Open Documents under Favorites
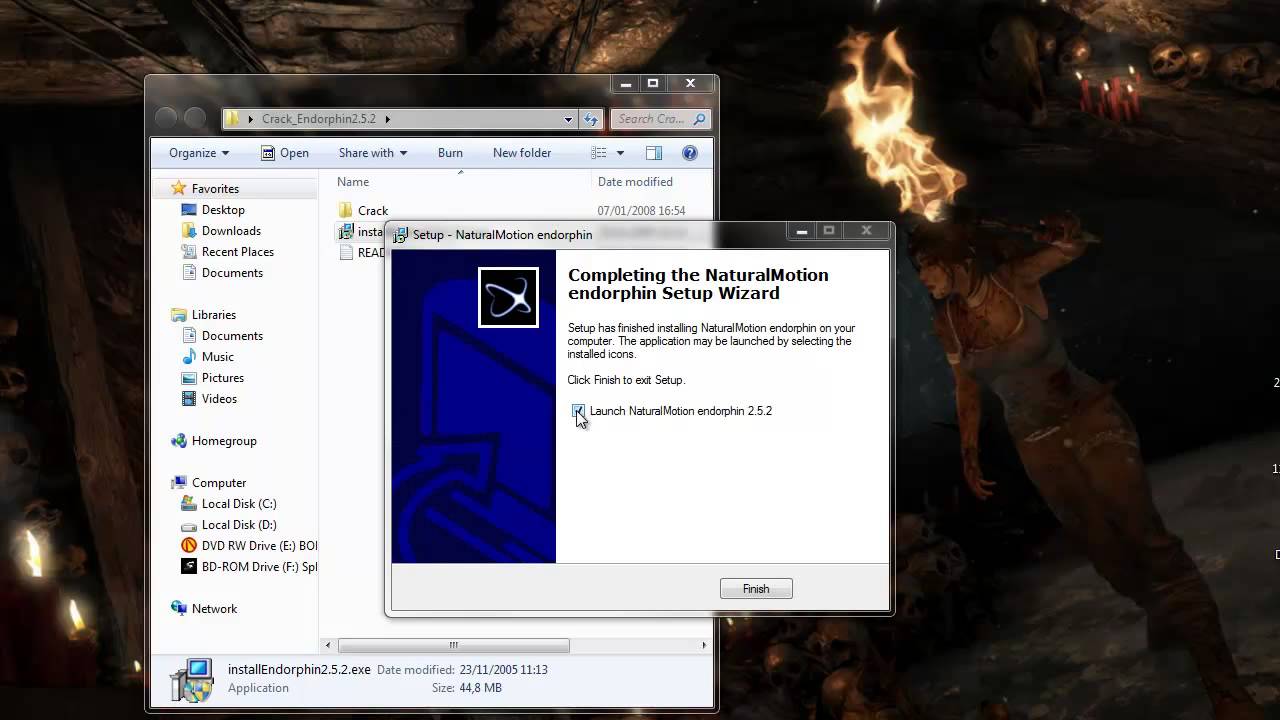Viewport: 1280px width, 720px height. pos(232,273)
